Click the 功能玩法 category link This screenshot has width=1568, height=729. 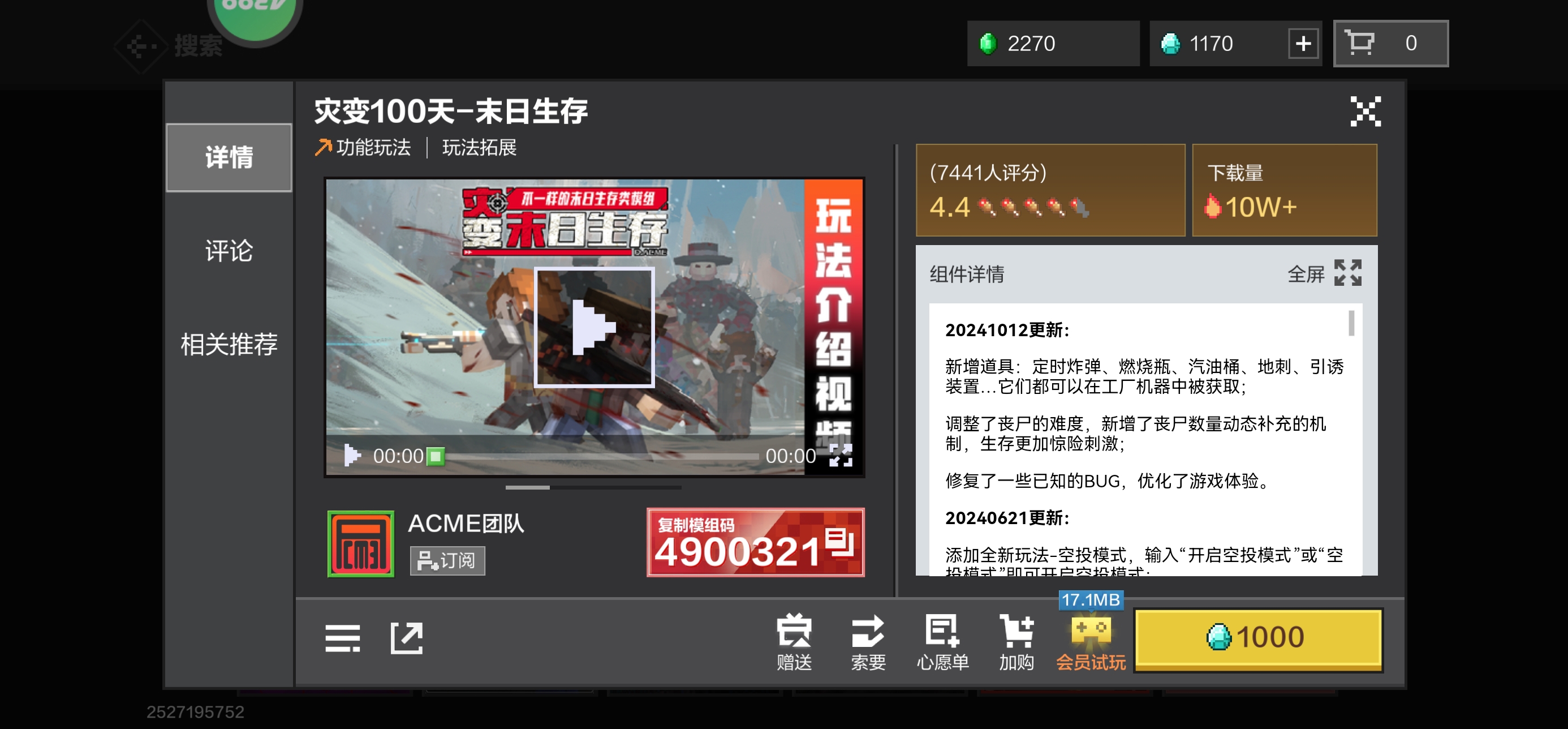pos(373,147)
